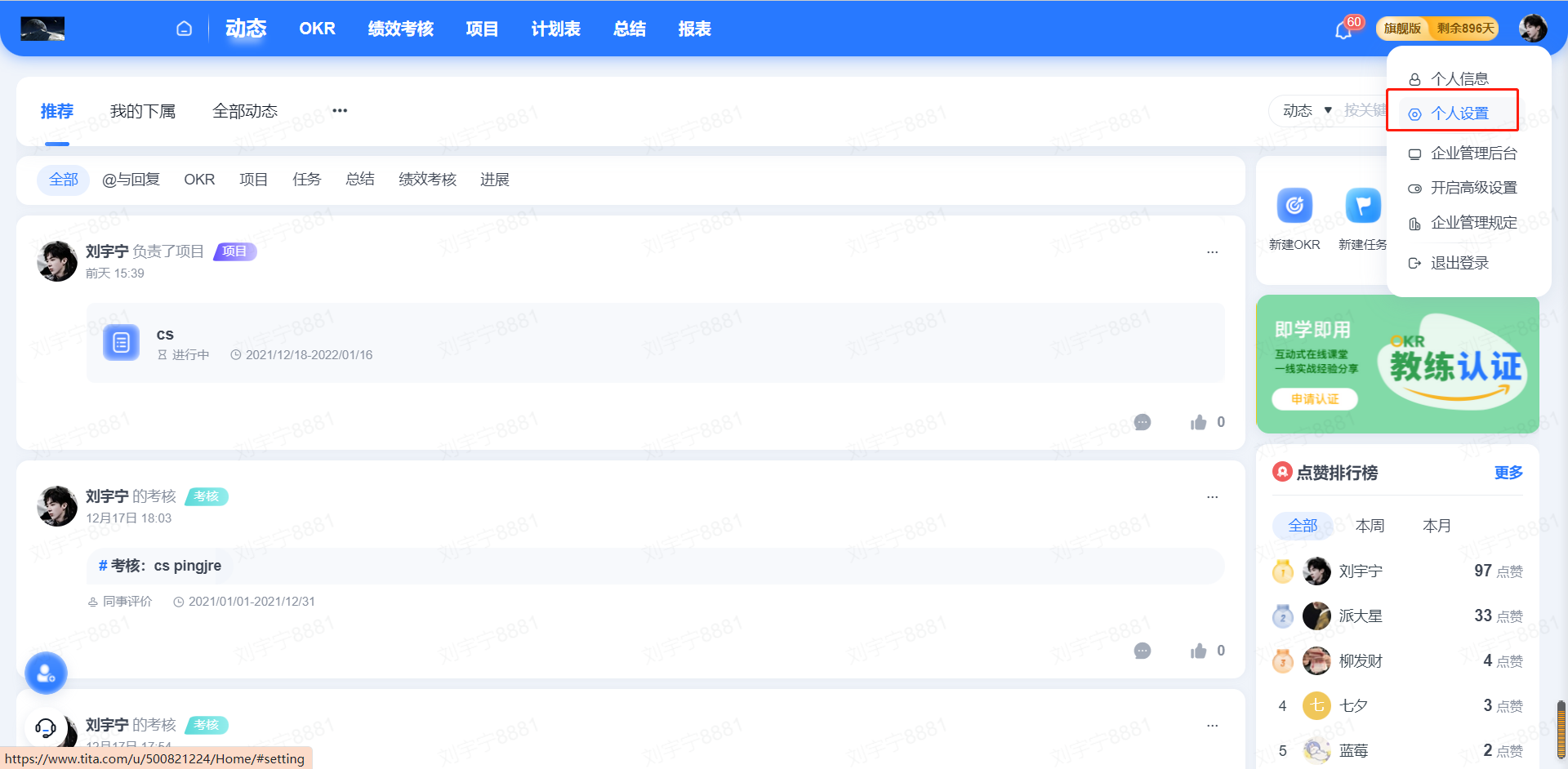
Task: Open more options on the cs project post
Action: pos(1212,252)
